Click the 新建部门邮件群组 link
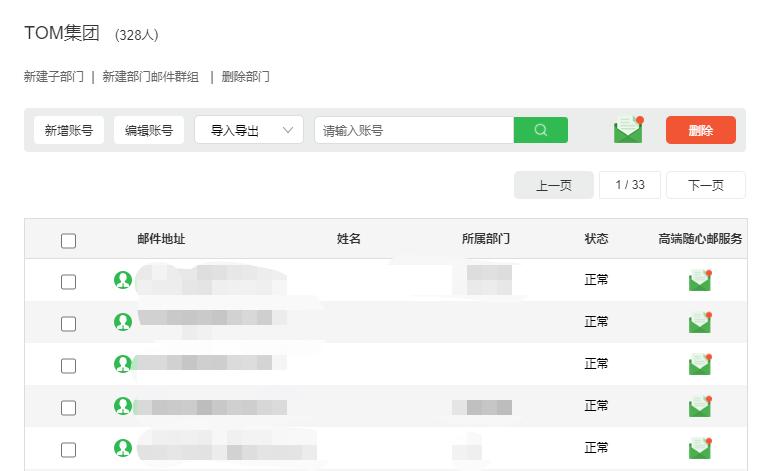Image resolution: width=781 pixels, height=471 pixels. (150, 77)
